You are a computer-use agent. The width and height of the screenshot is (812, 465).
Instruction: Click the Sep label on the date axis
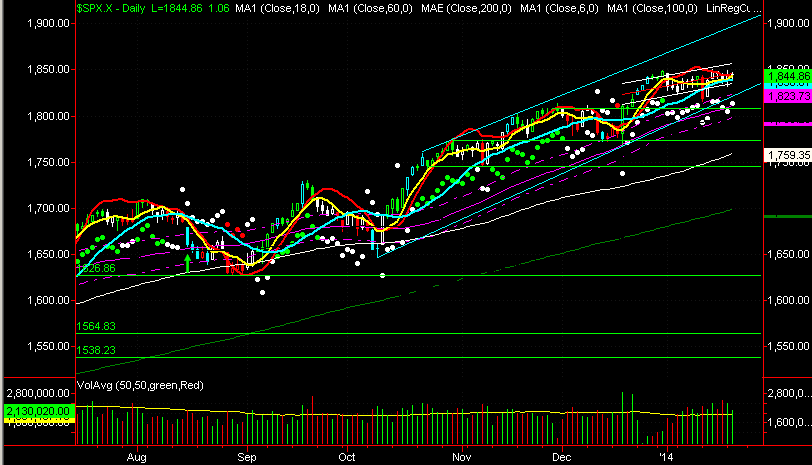(246, 457)
